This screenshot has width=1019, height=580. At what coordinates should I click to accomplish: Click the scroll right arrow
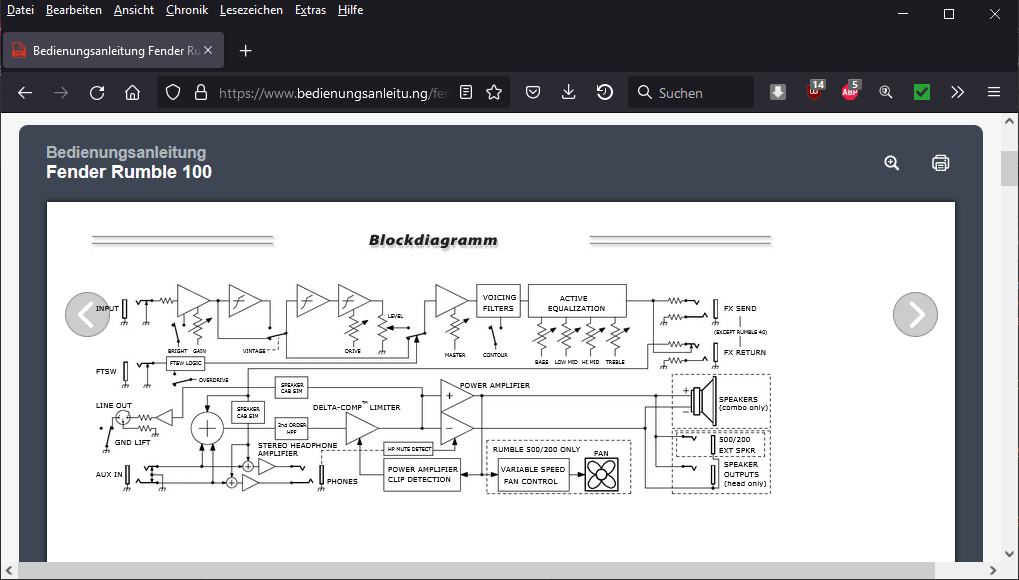[x=992, y=570]
